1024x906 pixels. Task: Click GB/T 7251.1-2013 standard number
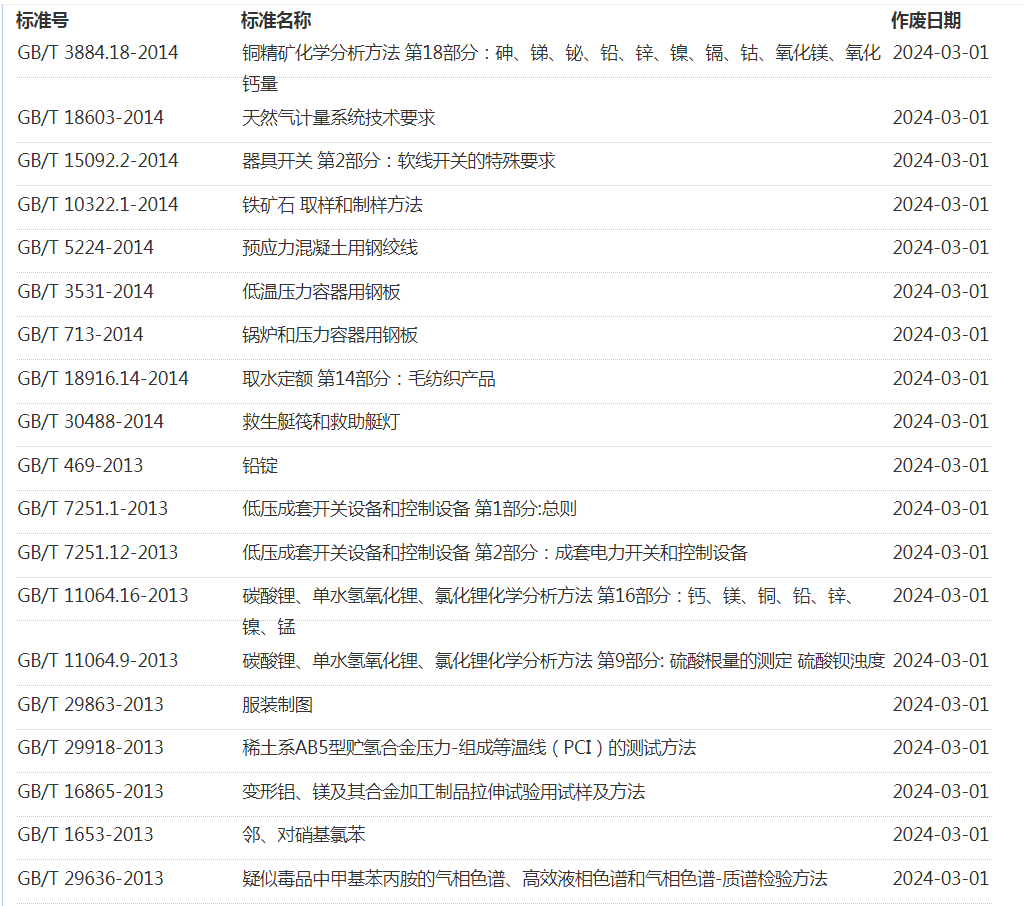pos(93,509)
